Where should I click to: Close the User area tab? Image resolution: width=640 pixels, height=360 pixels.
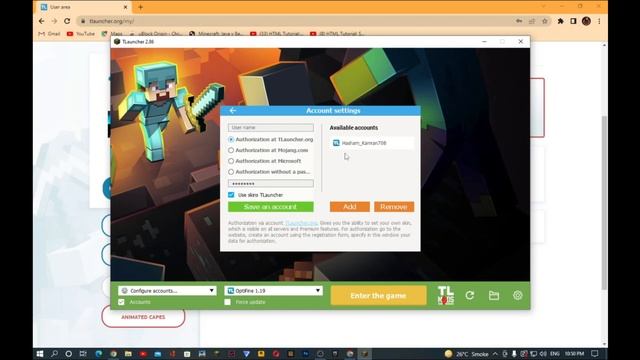pos(125,7)
